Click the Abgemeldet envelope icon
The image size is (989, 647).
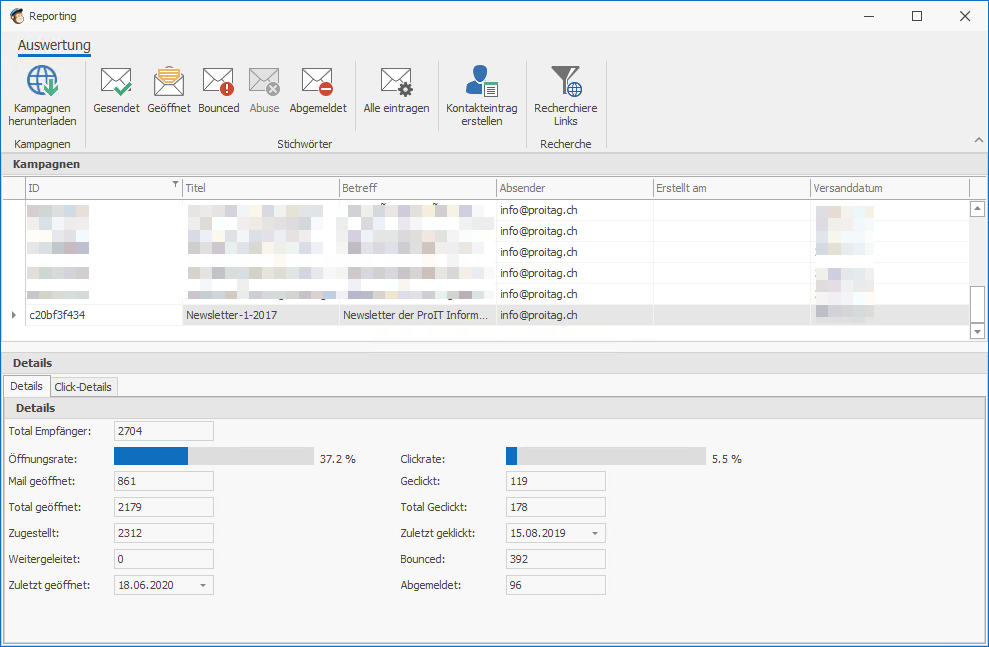(318, 82)
